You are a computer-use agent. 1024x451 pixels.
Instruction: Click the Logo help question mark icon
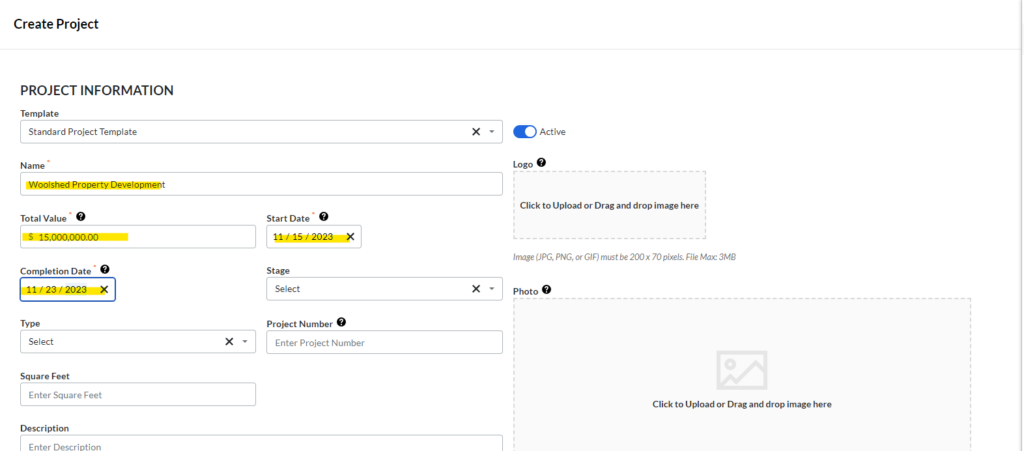[x=541, y=162]
